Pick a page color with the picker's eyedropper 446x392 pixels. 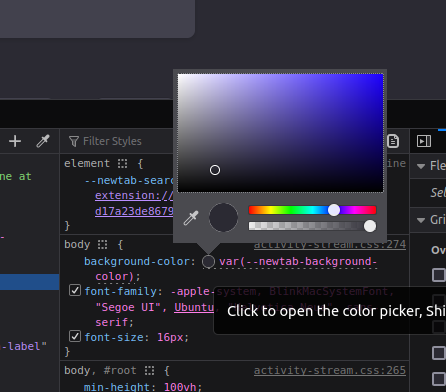(191, 218)
